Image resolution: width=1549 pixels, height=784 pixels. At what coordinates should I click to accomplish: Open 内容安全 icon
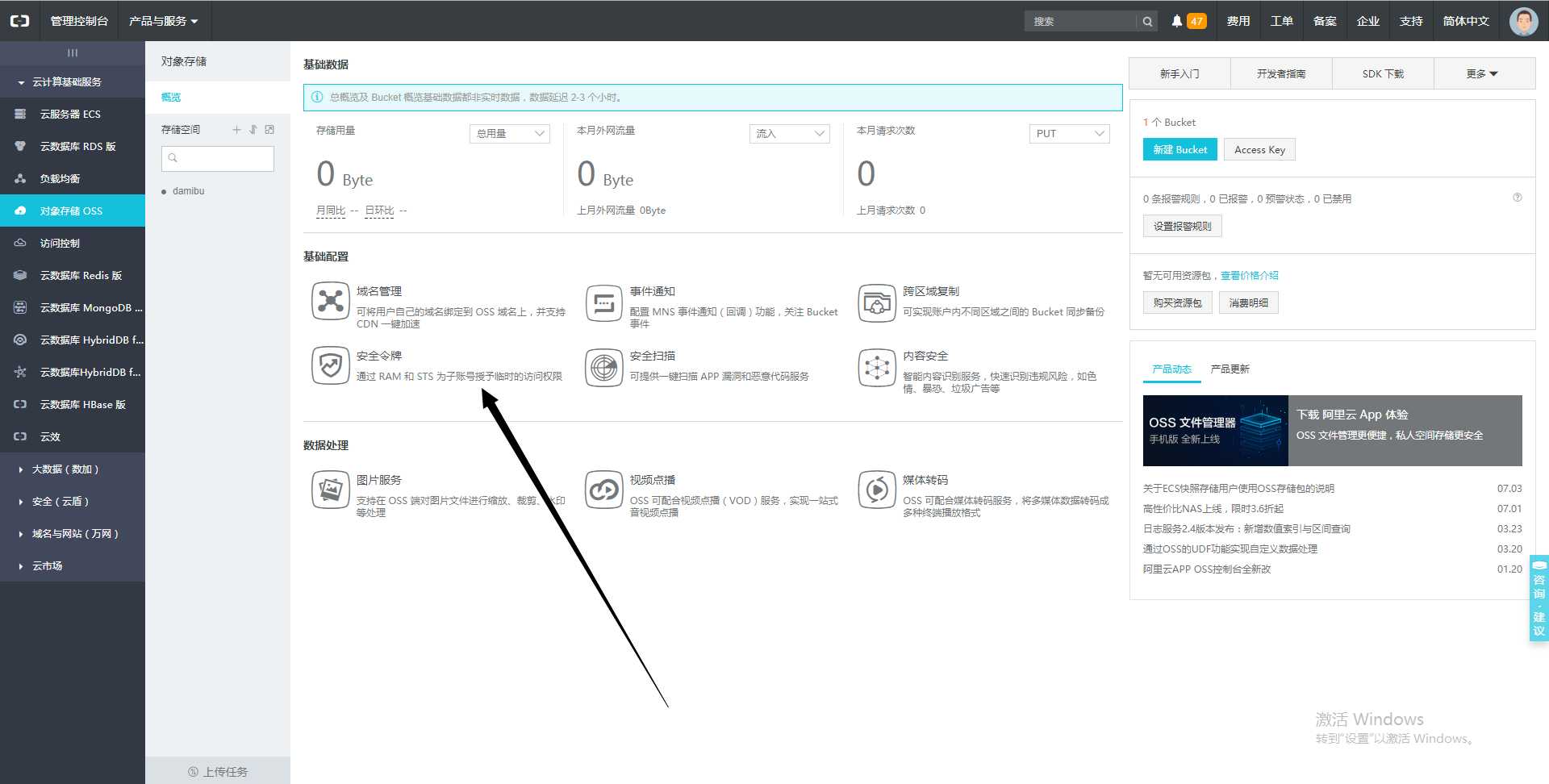[x=877, y=367]
